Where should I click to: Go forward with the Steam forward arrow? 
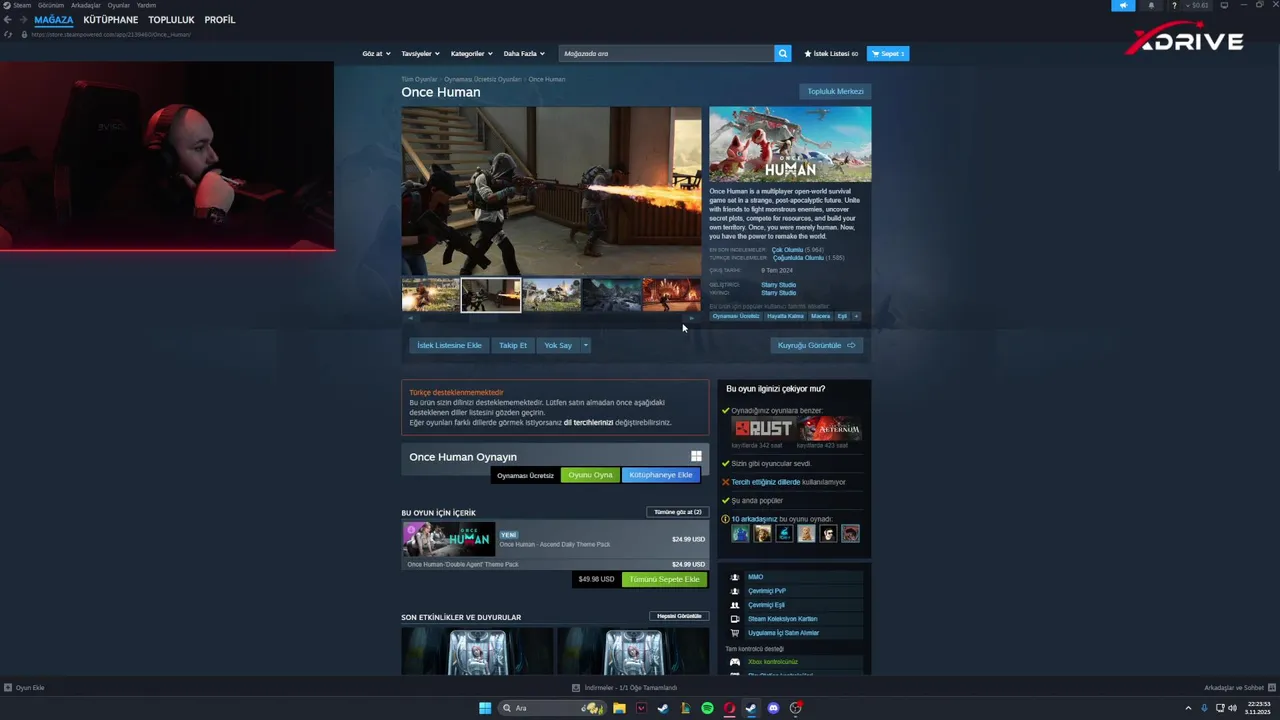(x=23, y=20)
